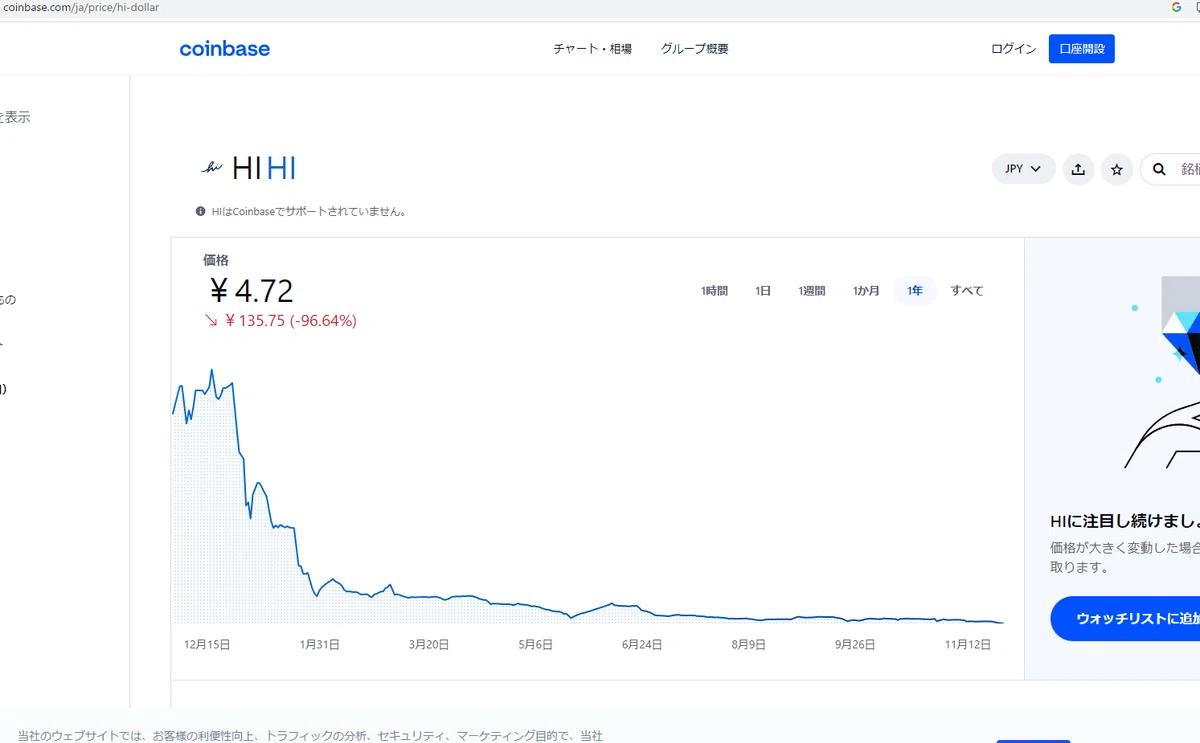Click the ウォッチリストに追加 button
This screenshot has height=743, width=1200.
[x=1125, y=619]
